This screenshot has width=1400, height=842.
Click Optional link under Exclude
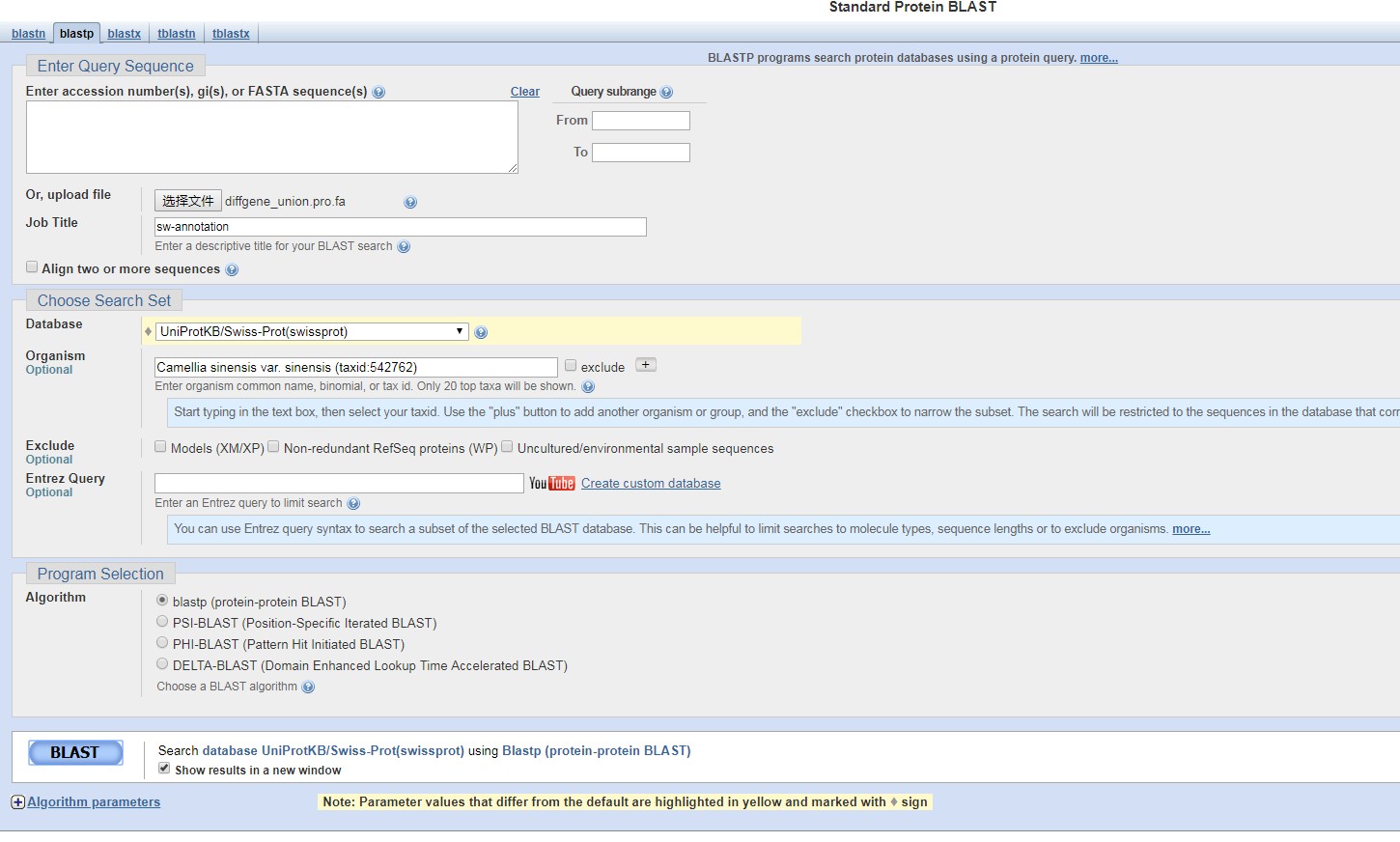click(x=49, y=460)
